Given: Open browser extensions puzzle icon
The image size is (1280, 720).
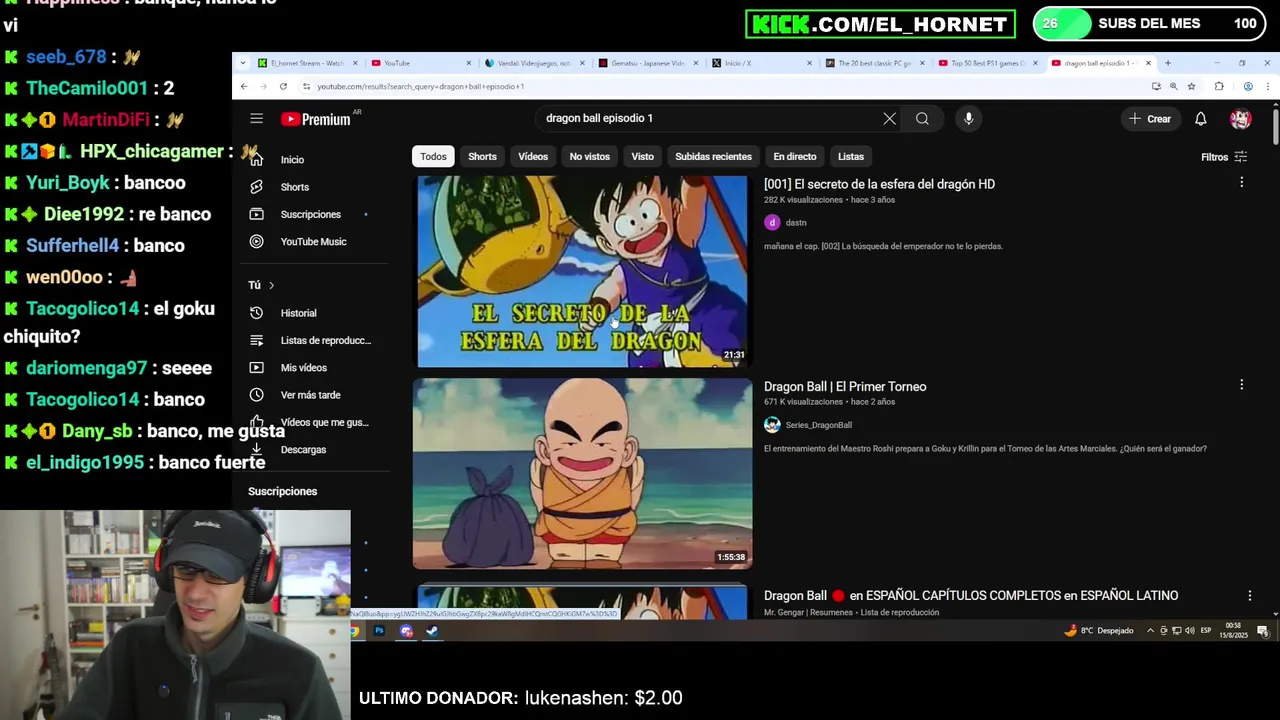Looking at the screenshot, I should tap(1219, 87).
